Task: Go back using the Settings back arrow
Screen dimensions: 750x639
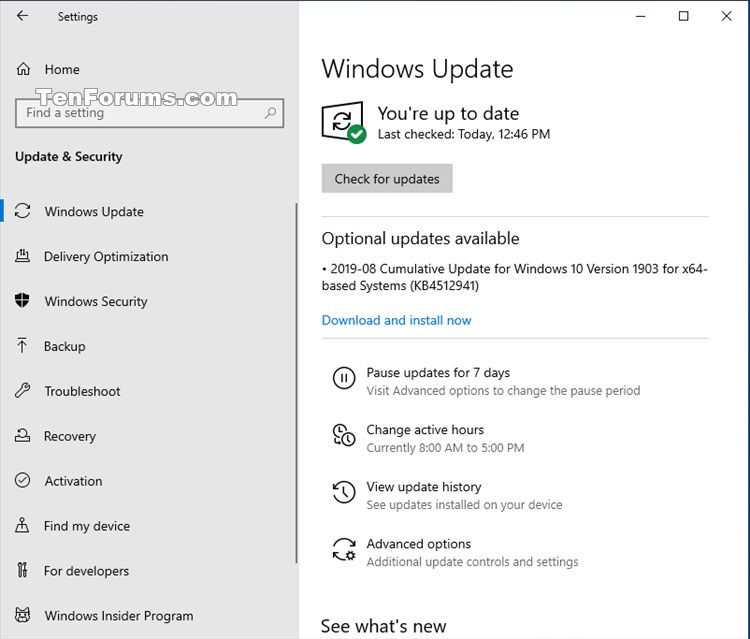Action: pyautogui.click(x=22, y=16)
